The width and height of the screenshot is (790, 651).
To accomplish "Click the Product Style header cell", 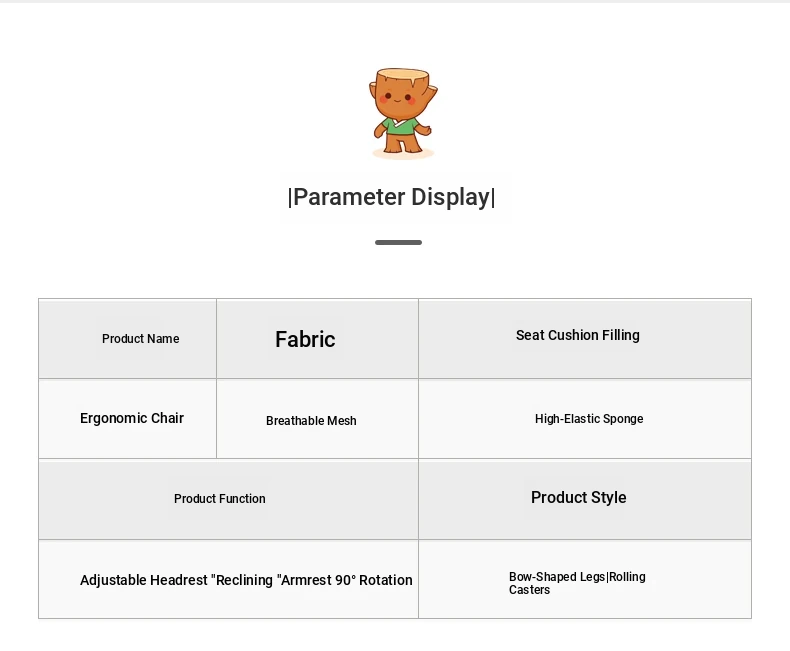I will 585,499.
